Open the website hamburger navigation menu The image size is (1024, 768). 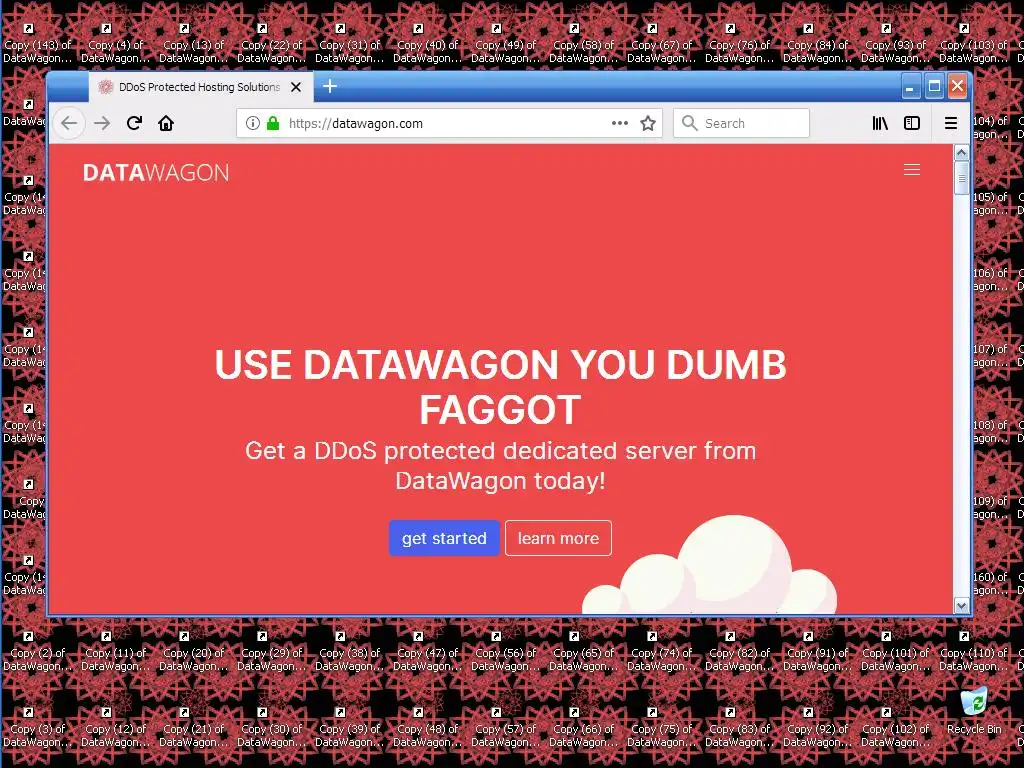tap(912, 170)
